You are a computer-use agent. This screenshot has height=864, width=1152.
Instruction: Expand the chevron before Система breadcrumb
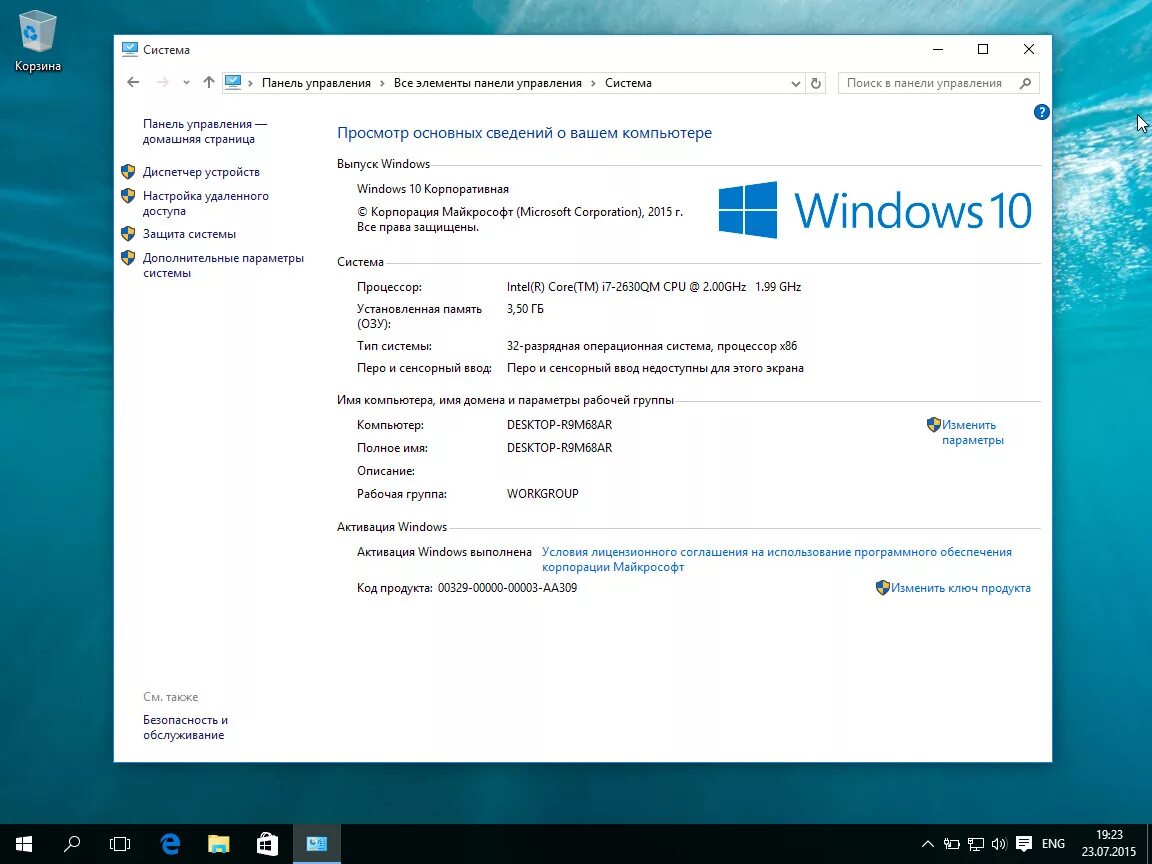(593, 83)
